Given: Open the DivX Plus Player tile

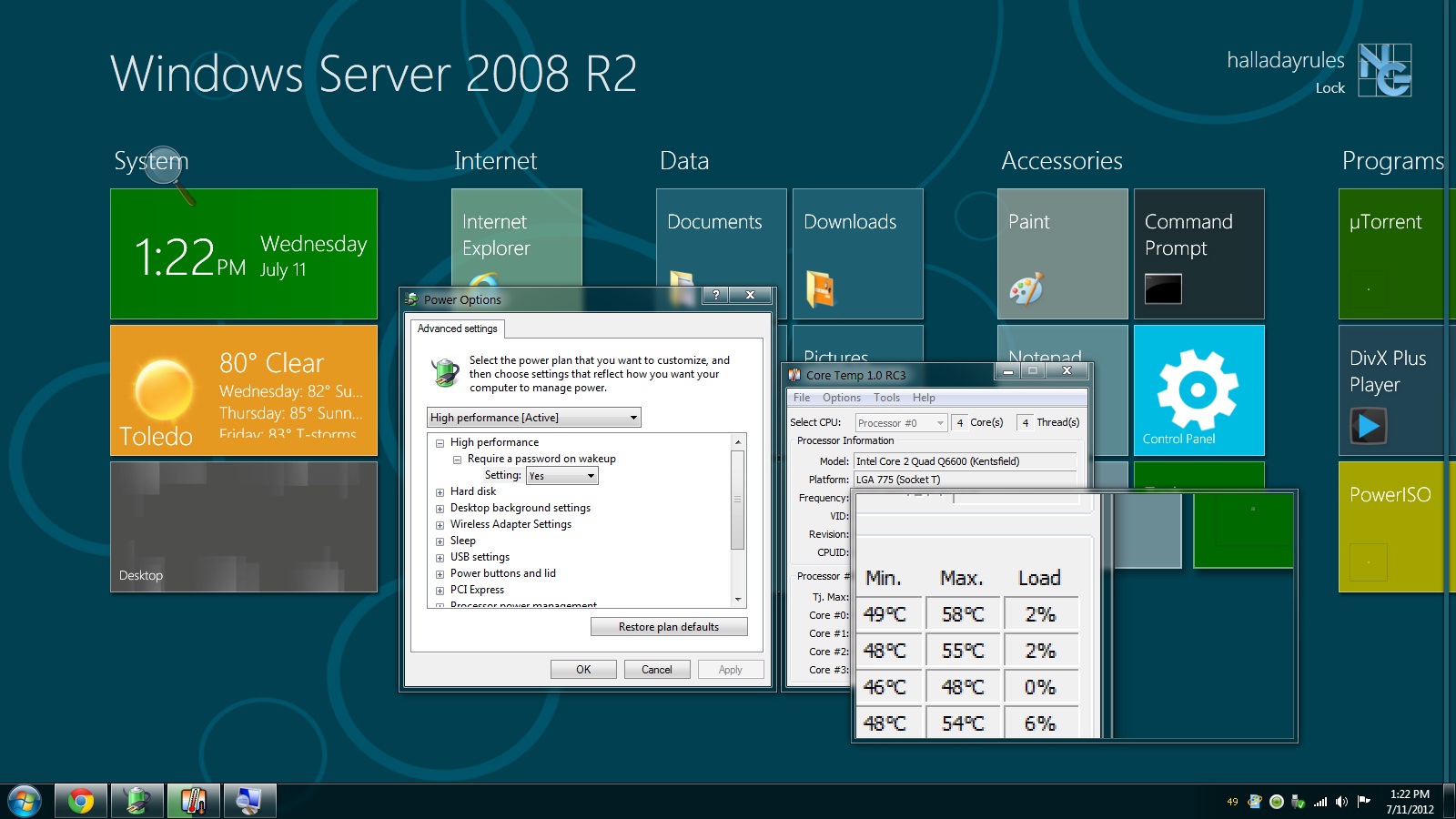Looking at the screenshot, I should (1397, 390).
